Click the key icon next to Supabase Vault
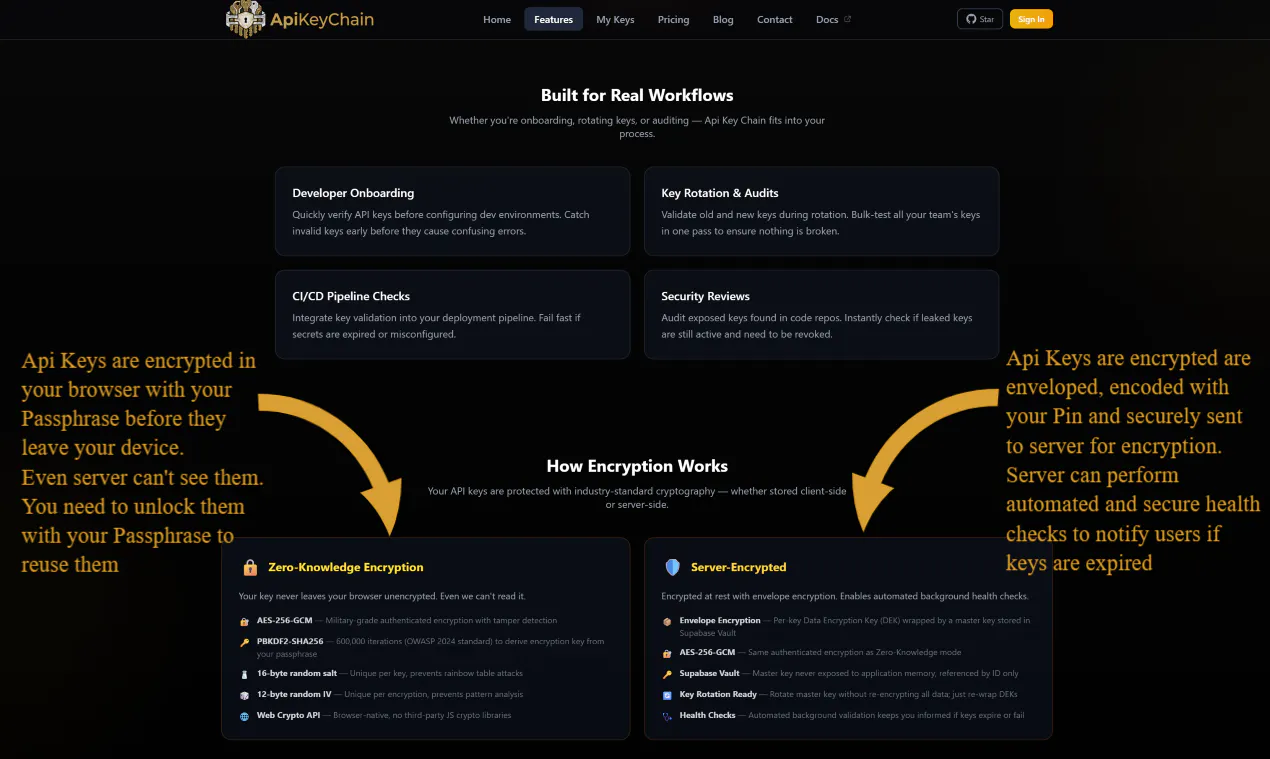This screenshot has height=759, width=1270. pyautogui.click(x=668, y=674)
